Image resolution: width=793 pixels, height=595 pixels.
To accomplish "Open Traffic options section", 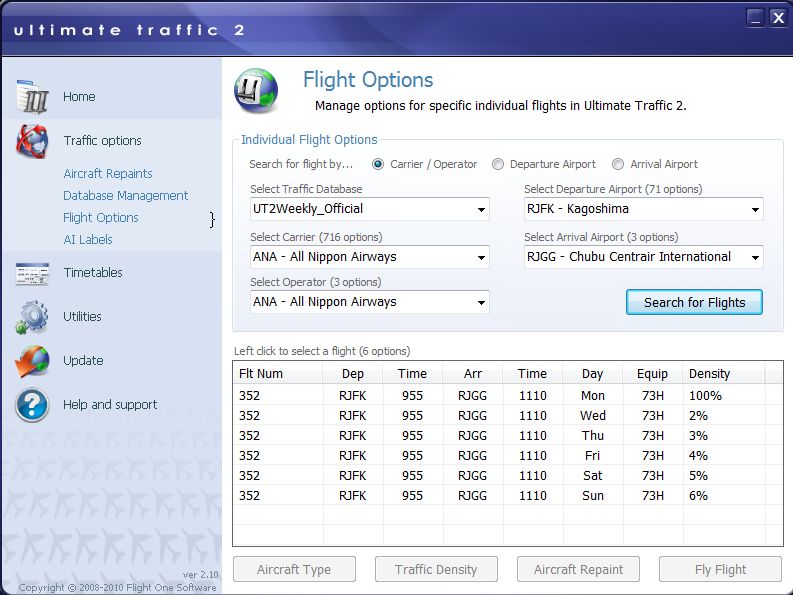I will point(102,141).
